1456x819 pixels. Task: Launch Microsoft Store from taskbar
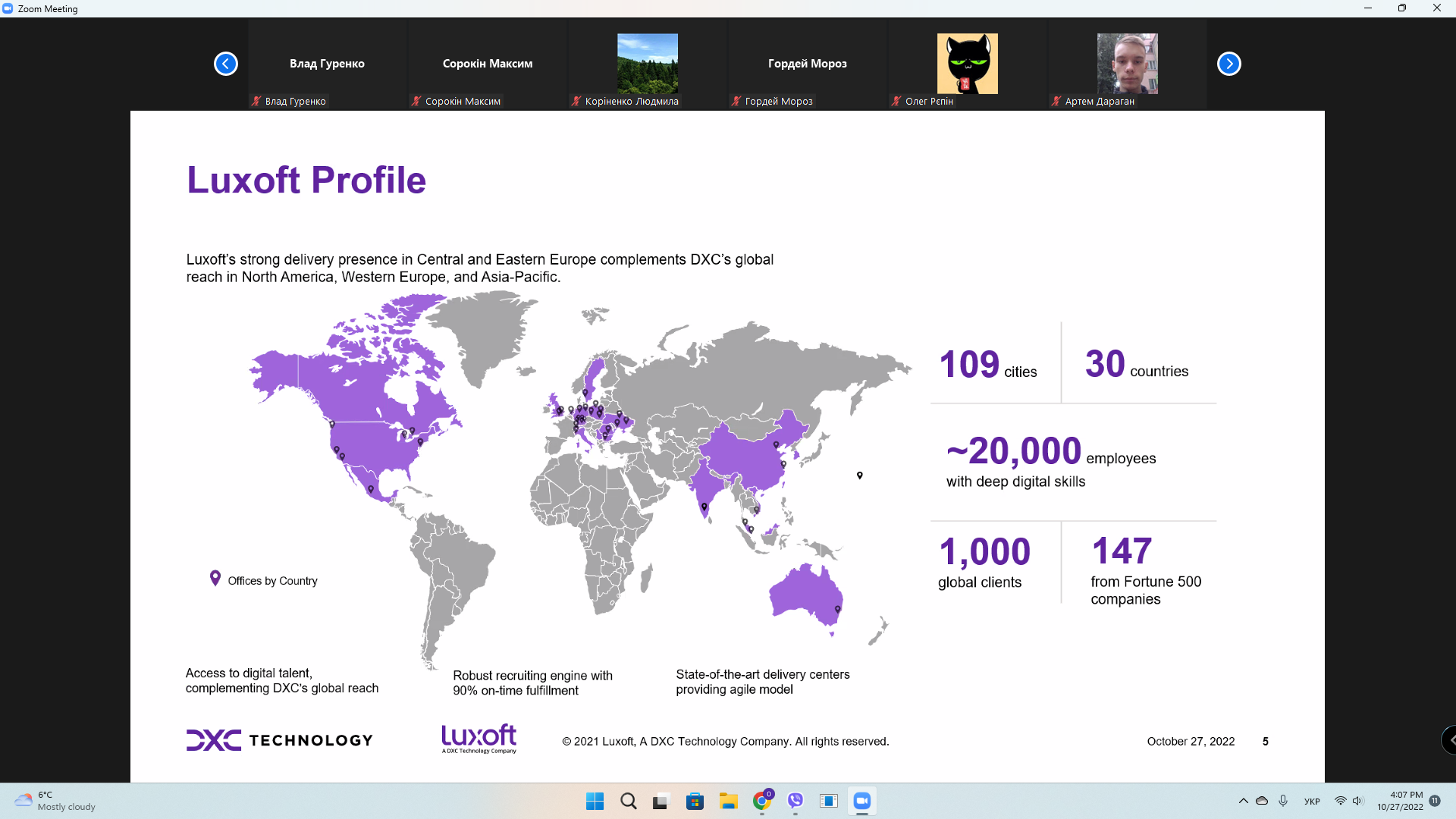point(695,801)
